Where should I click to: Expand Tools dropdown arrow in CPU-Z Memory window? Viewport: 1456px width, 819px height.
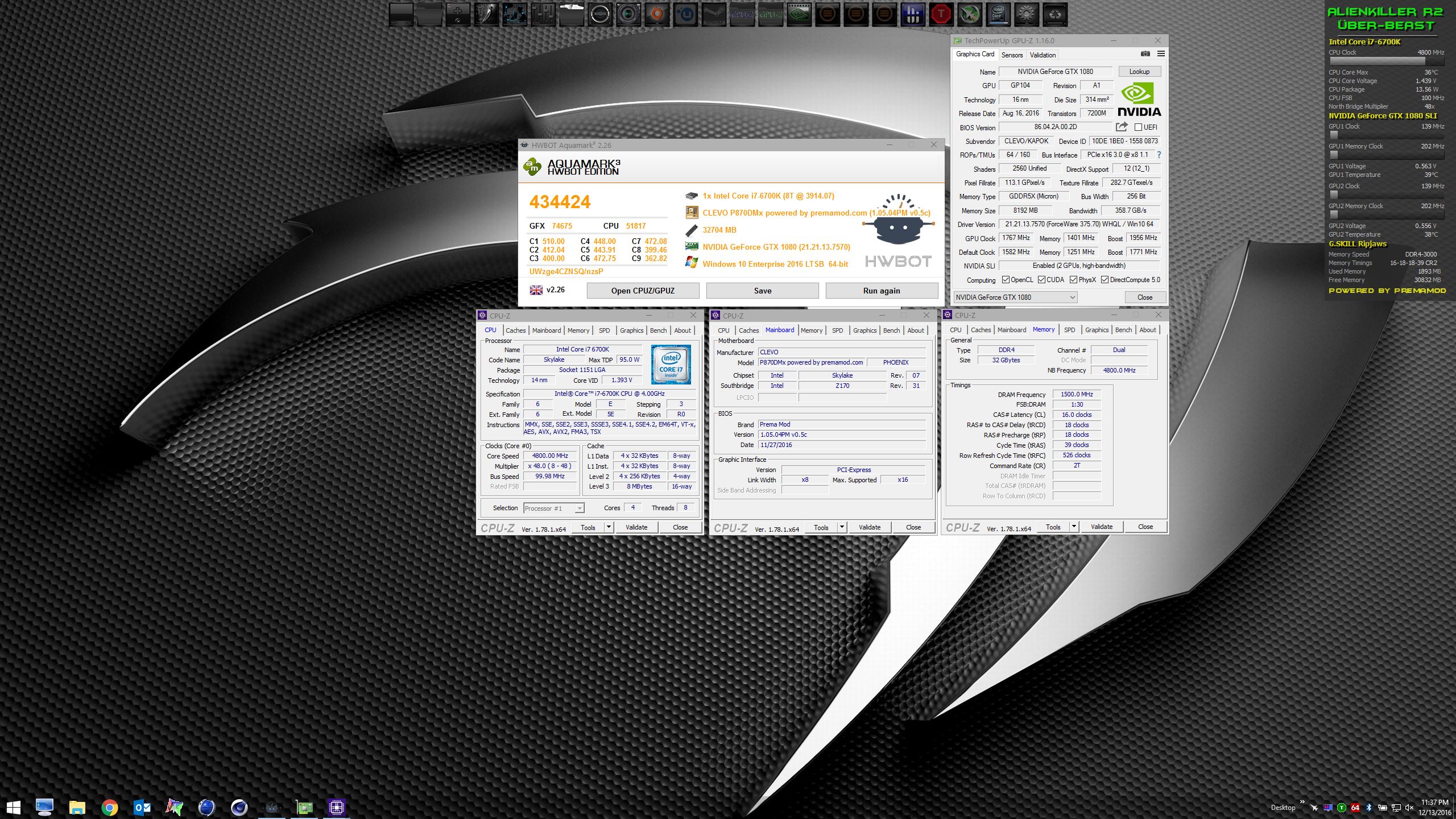[1074, 527]
